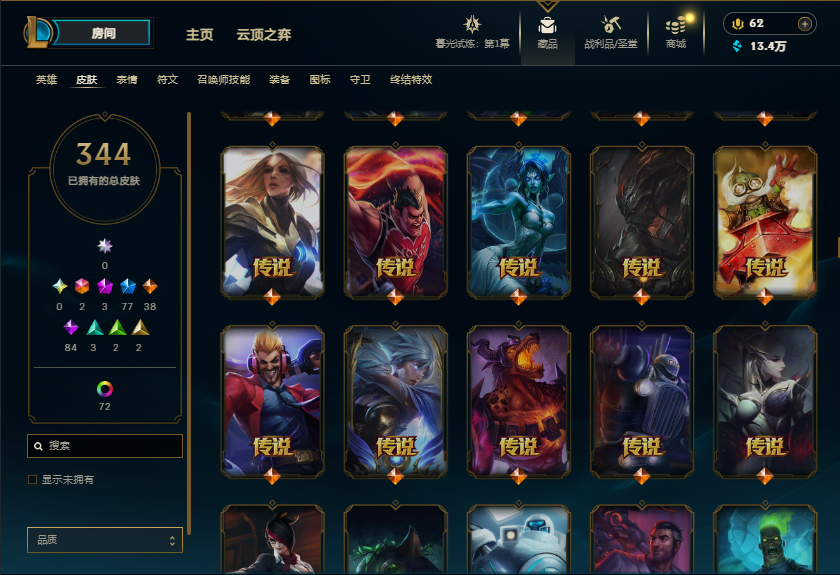Open the 藏品 collection bag icon
The image size is (840, 575).
click(547, 26)
